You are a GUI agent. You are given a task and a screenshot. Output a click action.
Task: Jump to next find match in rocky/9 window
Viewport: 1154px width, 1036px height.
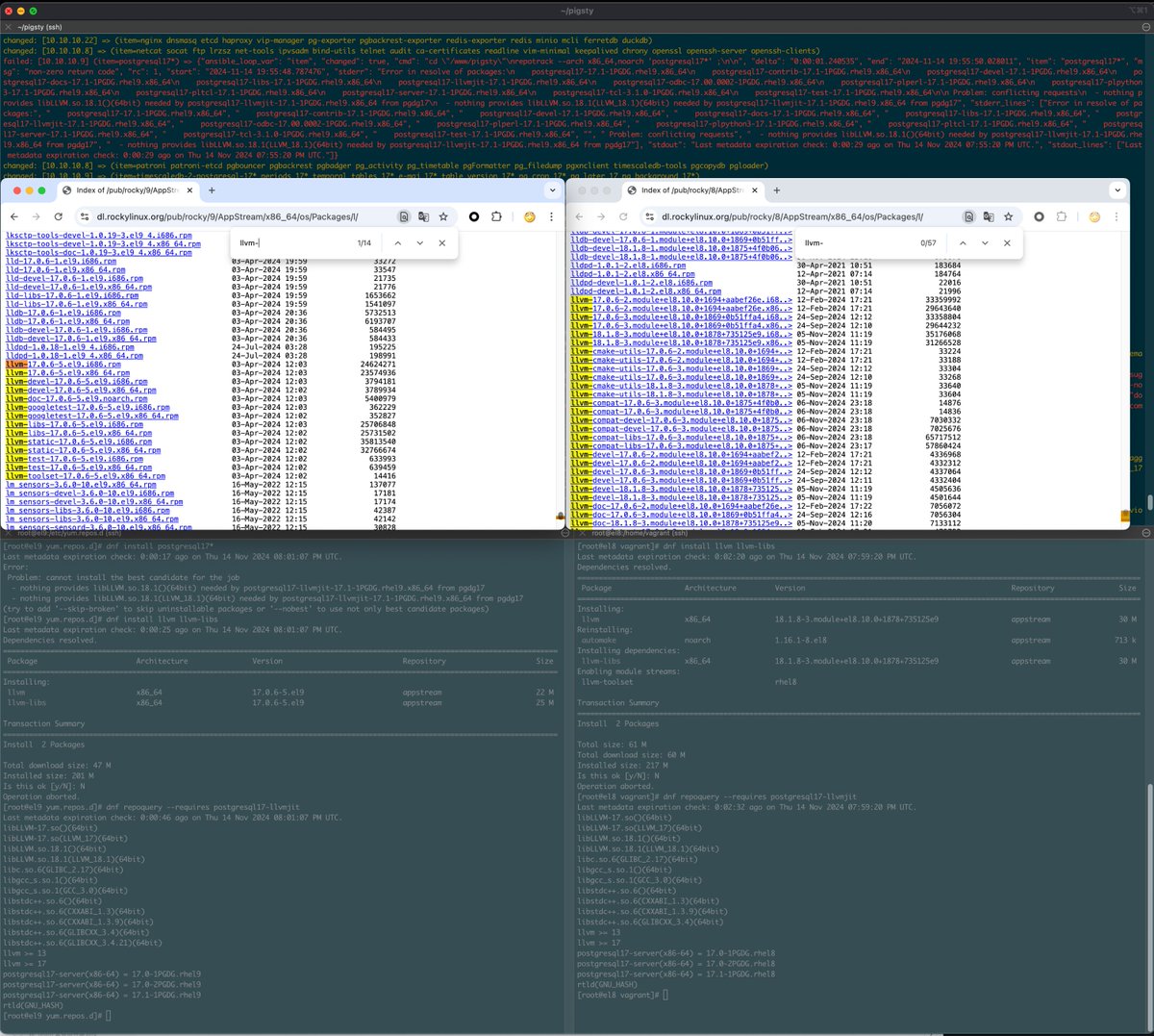pyautogui.click(x=420, y=243)
